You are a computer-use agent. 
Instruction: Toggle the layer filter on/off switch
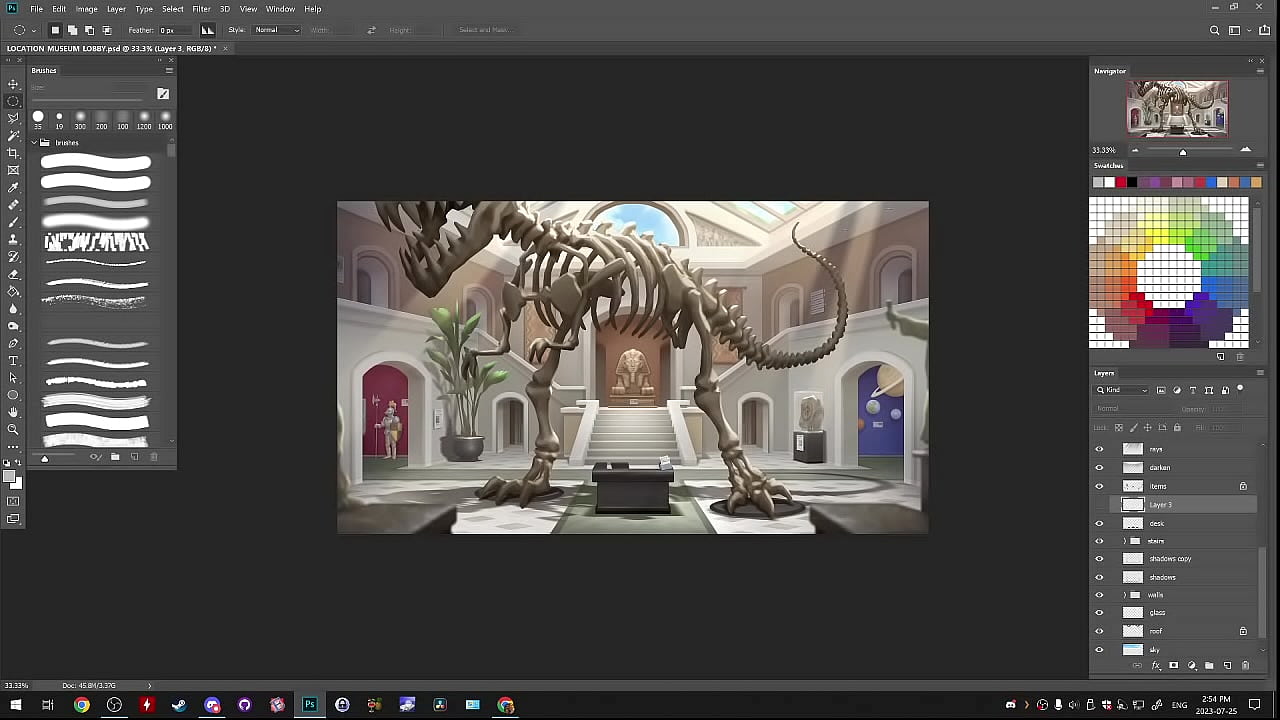pyautogui.click(x=1240, y=389)
